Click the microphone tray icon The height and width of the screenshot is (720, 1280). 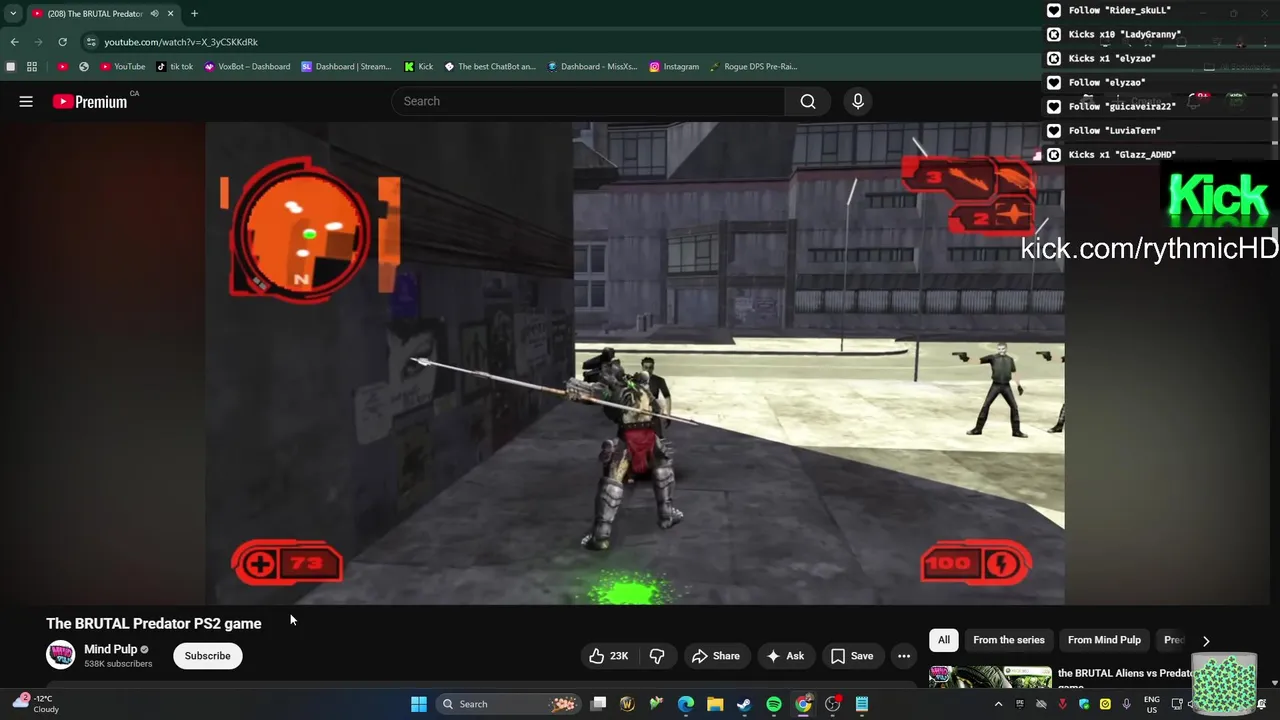click(x=1127, y=704)
